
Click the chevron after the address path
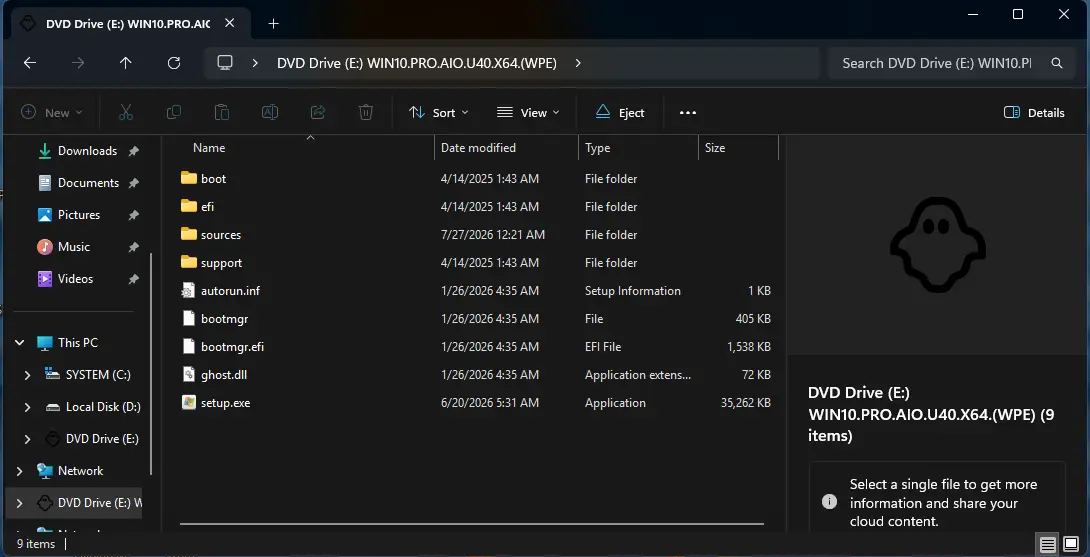click(578, 63)
